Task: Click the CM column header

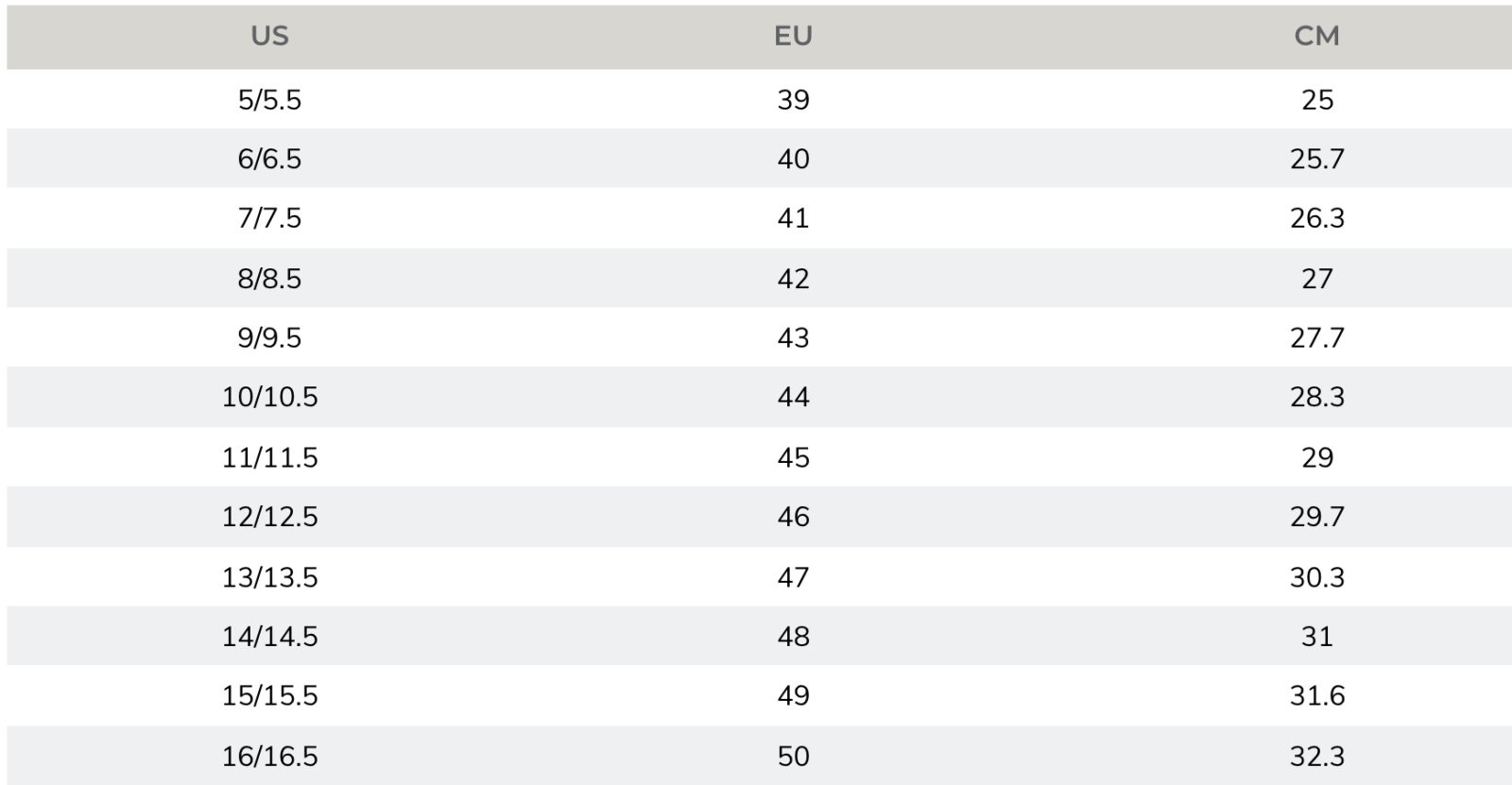Action: 1316,36
